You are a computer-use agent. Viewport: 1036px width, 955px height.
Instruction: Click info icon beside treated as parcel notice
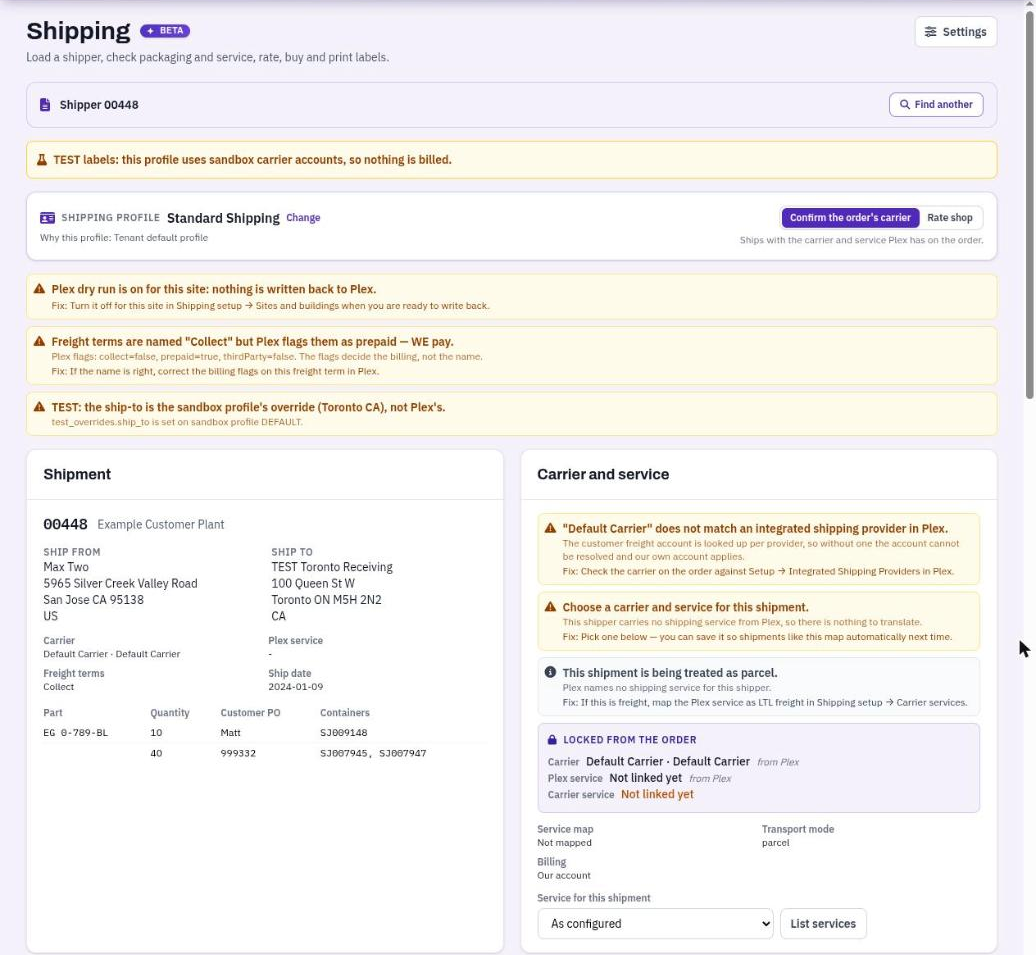(550, 672)
